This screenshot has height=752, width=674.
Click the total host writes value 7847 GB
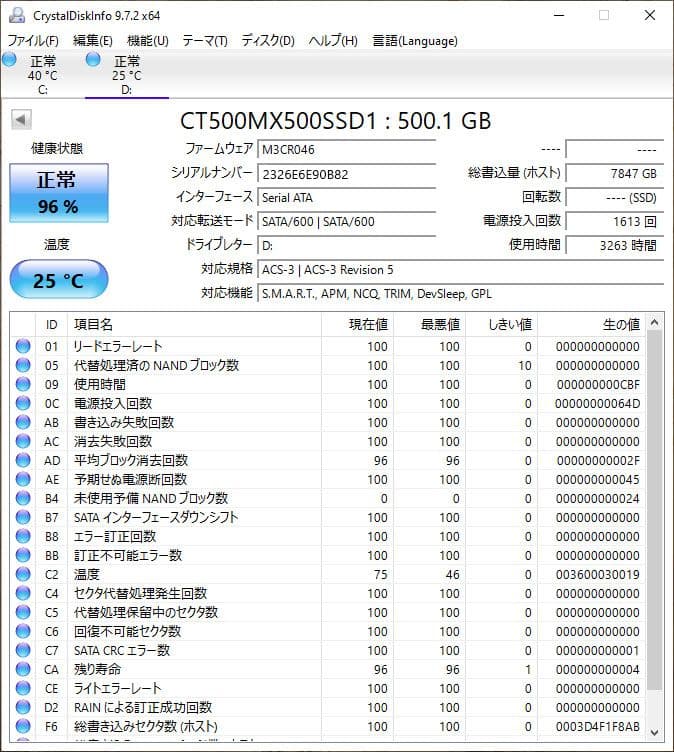[x=615, y=174]
